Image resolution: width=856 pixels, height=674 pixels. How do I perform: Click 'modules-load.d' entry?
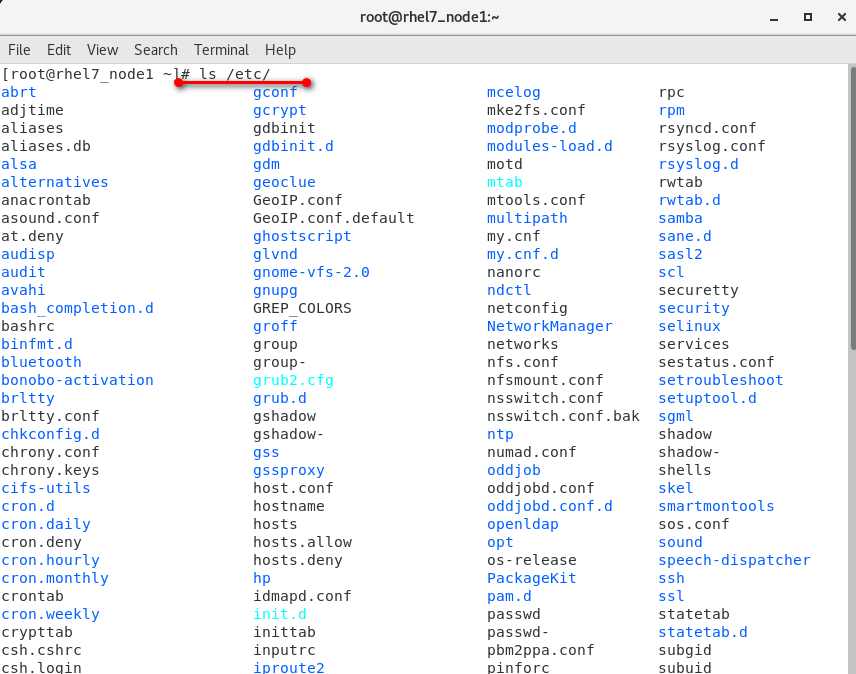click(550, 146)
